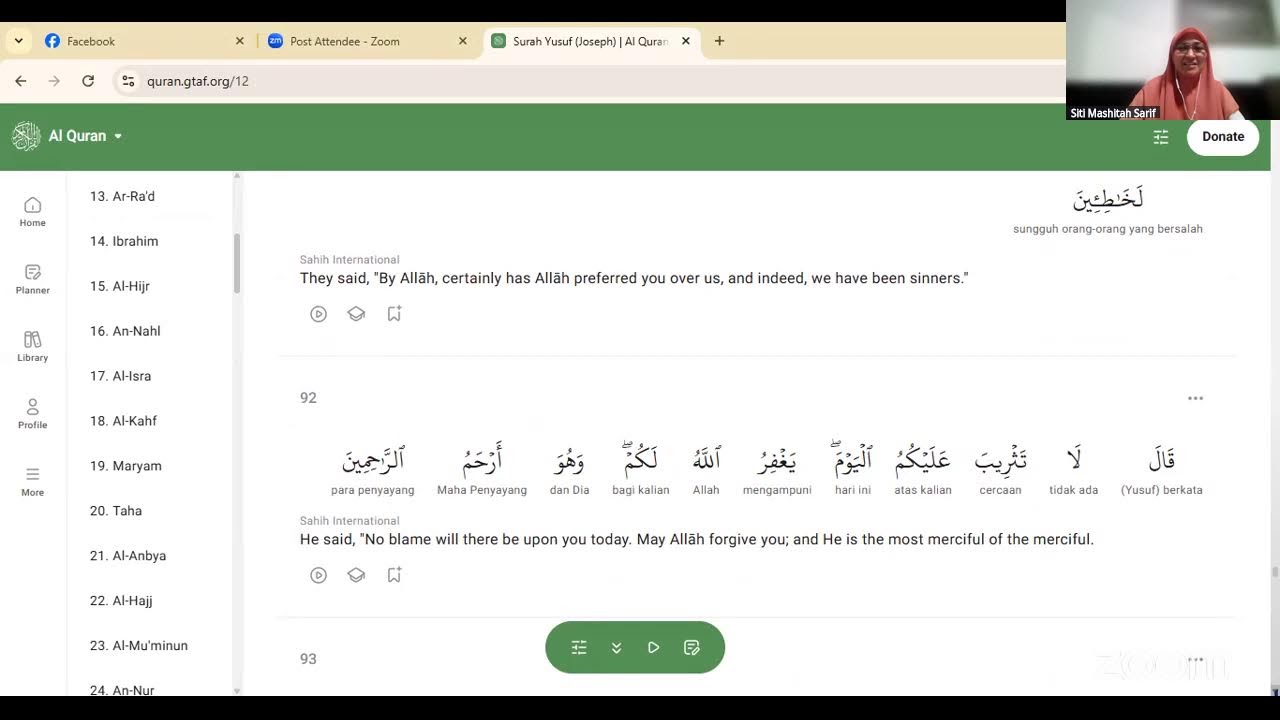Click the word translated '(Yusuf) berkata'
This screenshot has height=720, width=1280.
point(1162,459)
